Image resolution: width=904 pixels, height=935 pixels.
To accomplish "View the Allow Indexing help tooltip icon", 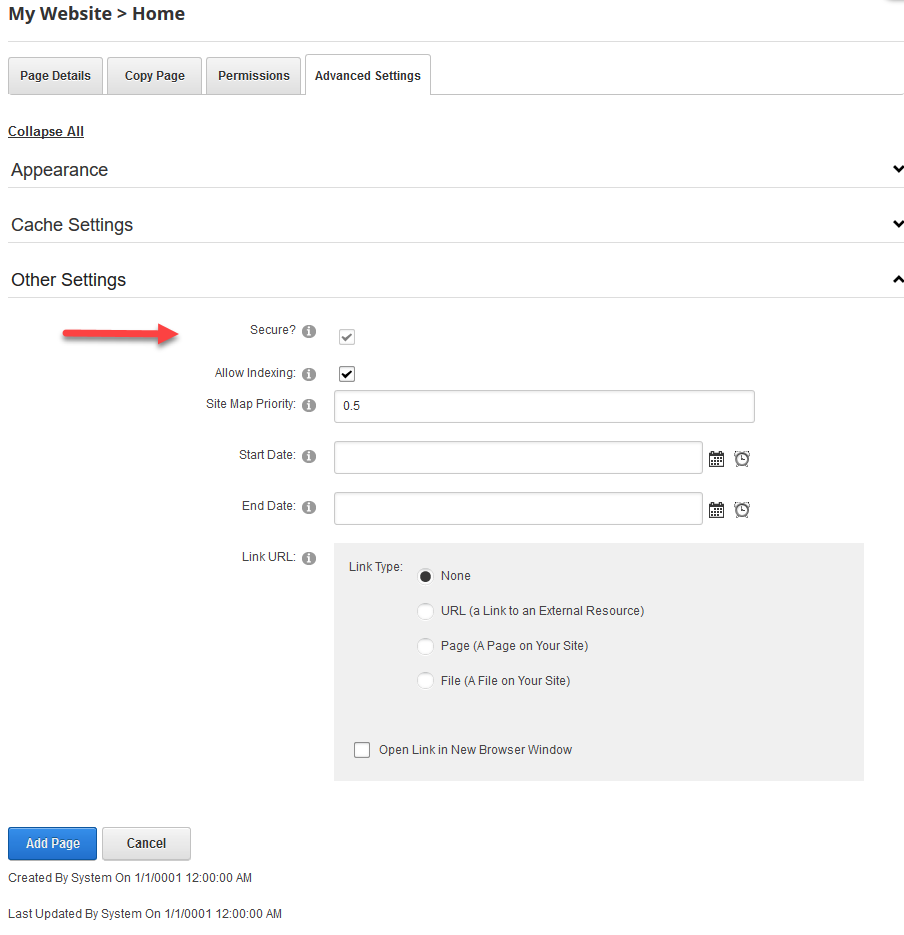I will (x=309, y=373).
